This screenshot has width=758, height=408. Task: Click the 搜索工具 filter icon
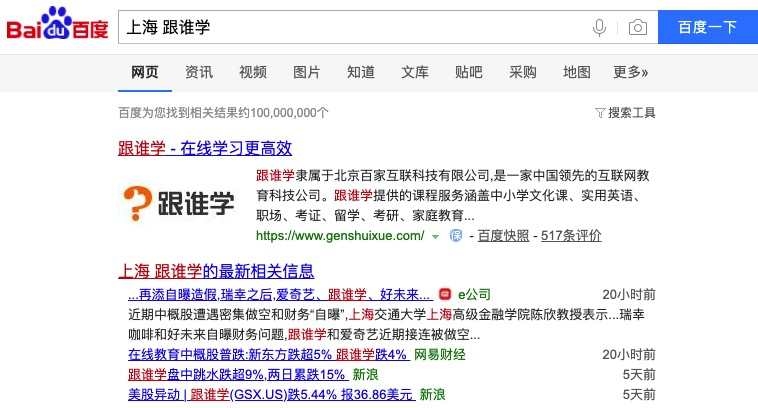pos(600,113)
